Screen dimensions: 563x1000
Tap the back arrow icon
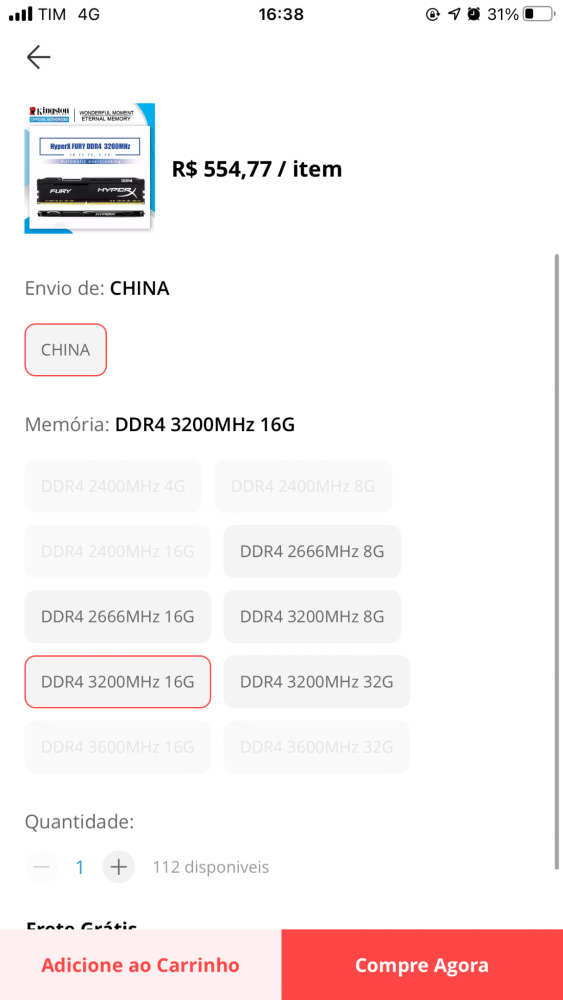pyautogui.click(x=38, y=57)
